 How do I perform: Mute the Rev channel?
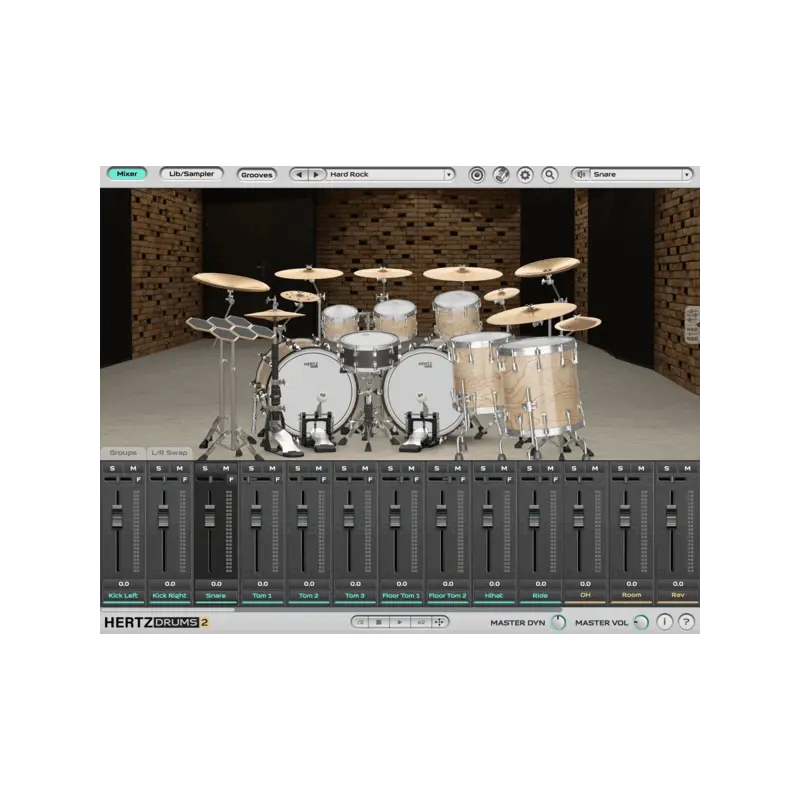687,468
